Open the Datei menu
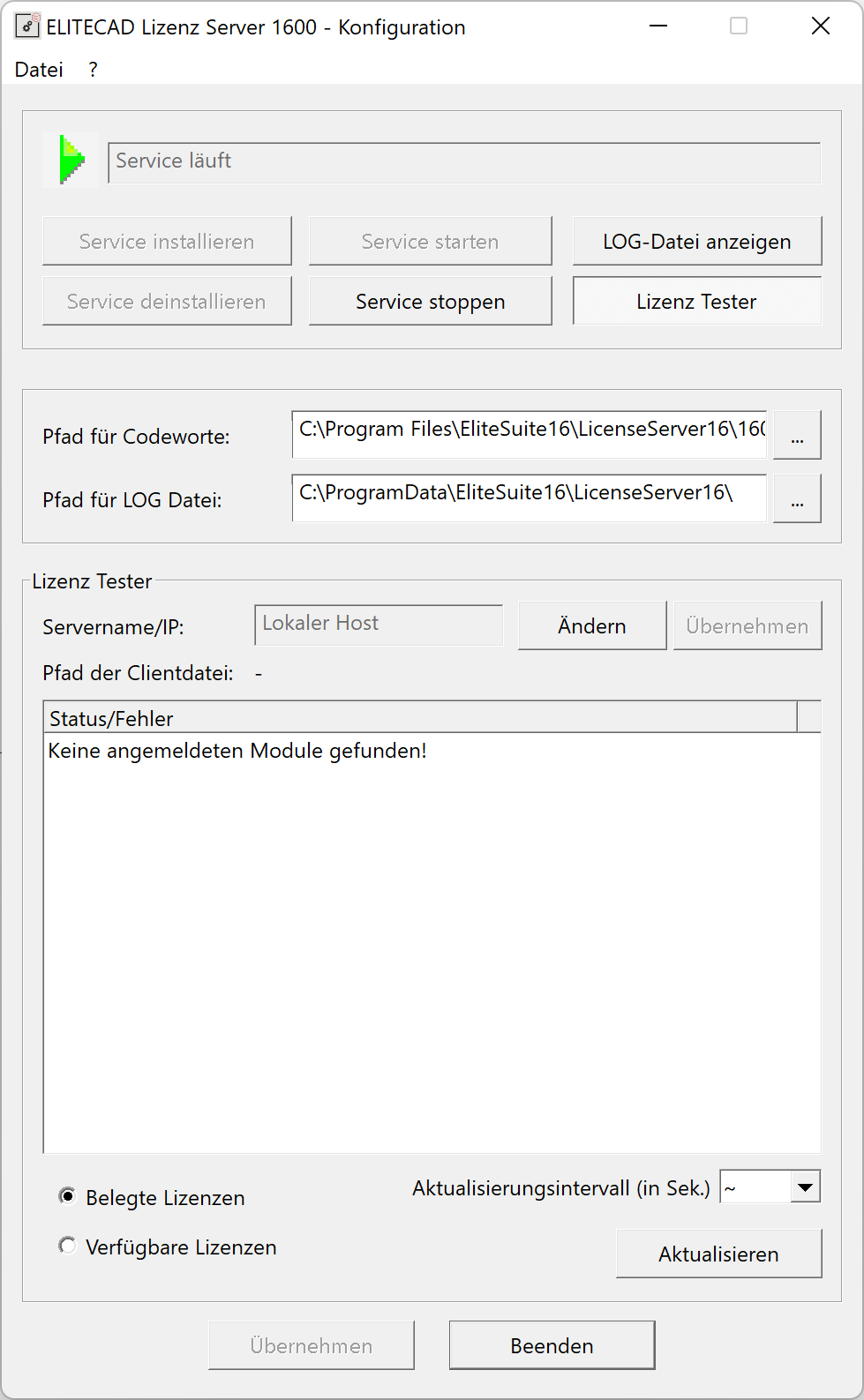864x1400 pixels. [x=39, y=70]
